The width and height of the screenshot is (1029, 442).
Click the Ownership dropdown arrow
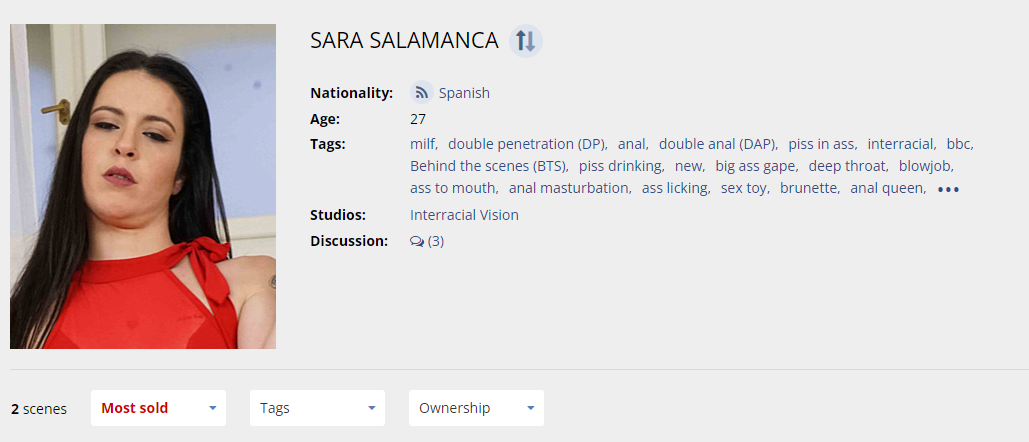point(531,408)
